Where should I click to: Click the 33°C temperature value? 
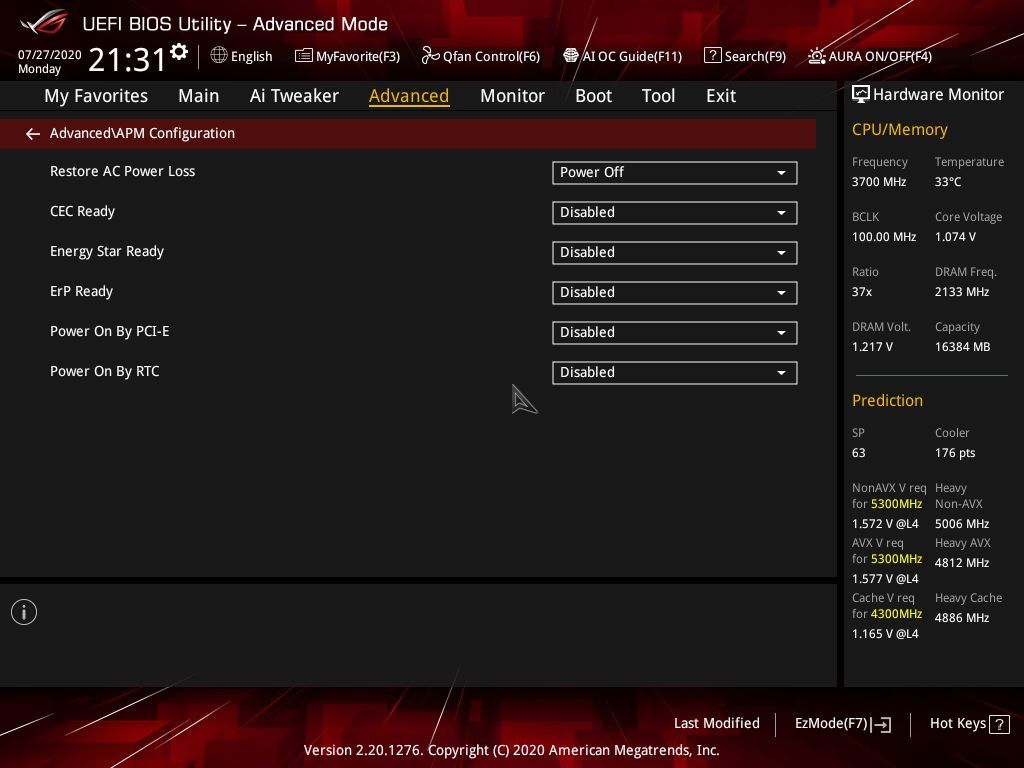point(948,182)
